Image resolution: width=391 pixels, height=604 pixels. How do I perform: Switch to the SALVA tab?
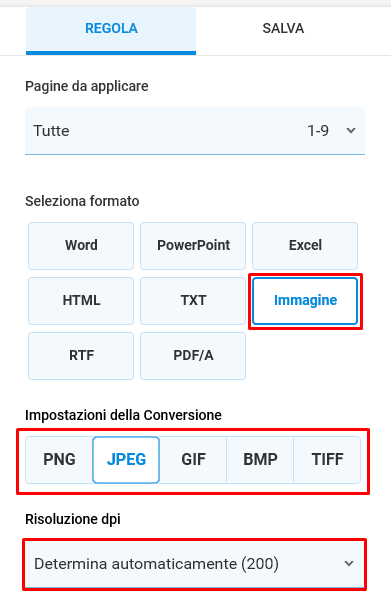point(283,29)
